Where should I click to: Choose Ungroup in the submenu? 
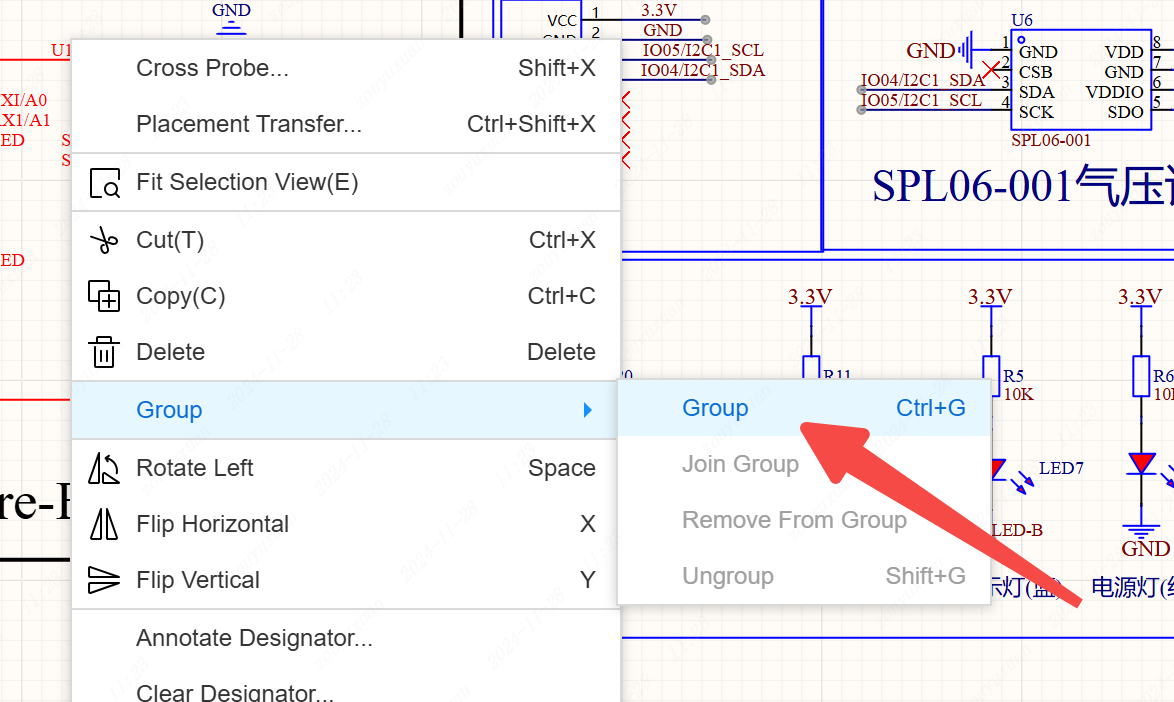[727, 576]
